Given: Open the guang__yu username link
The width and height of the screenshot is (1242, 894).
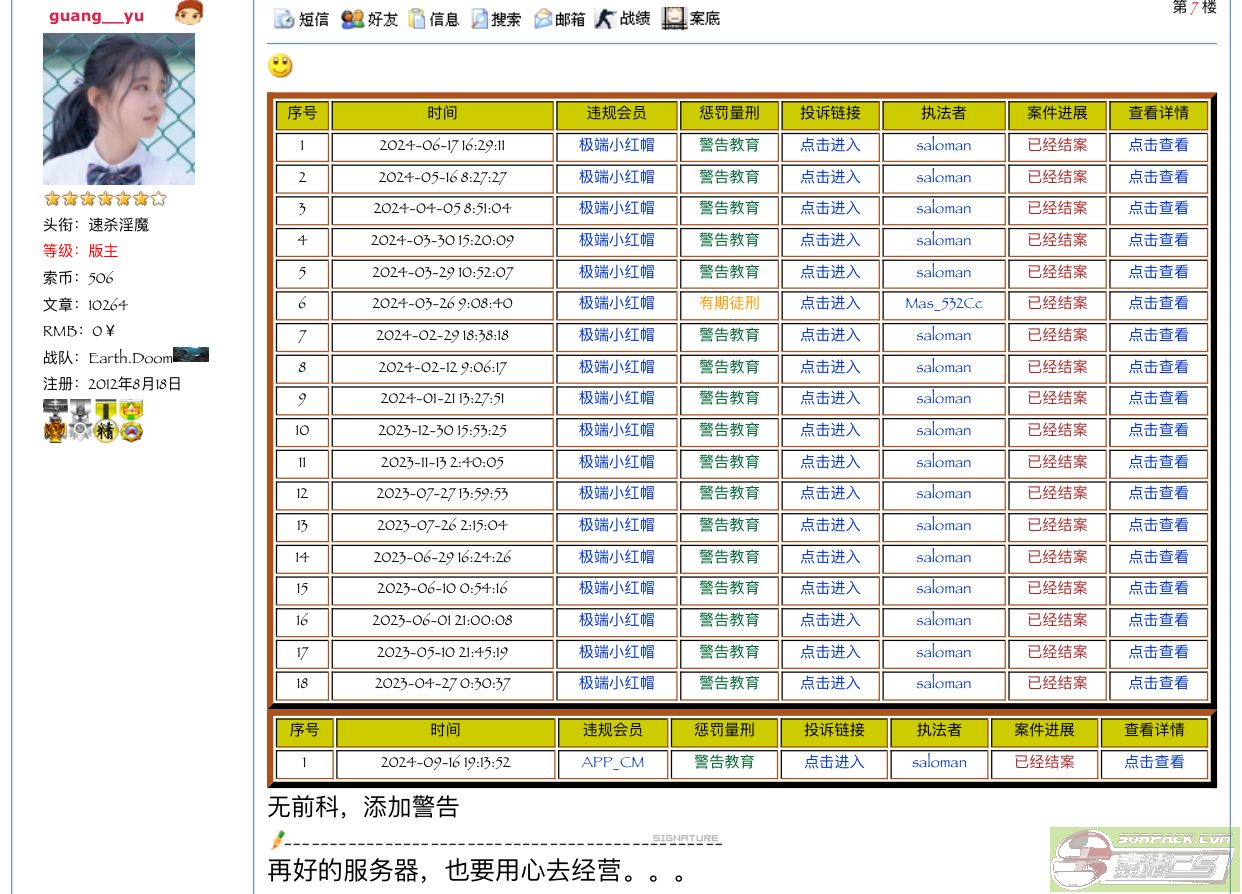Looking at the screenshot, I should point(96,16).
